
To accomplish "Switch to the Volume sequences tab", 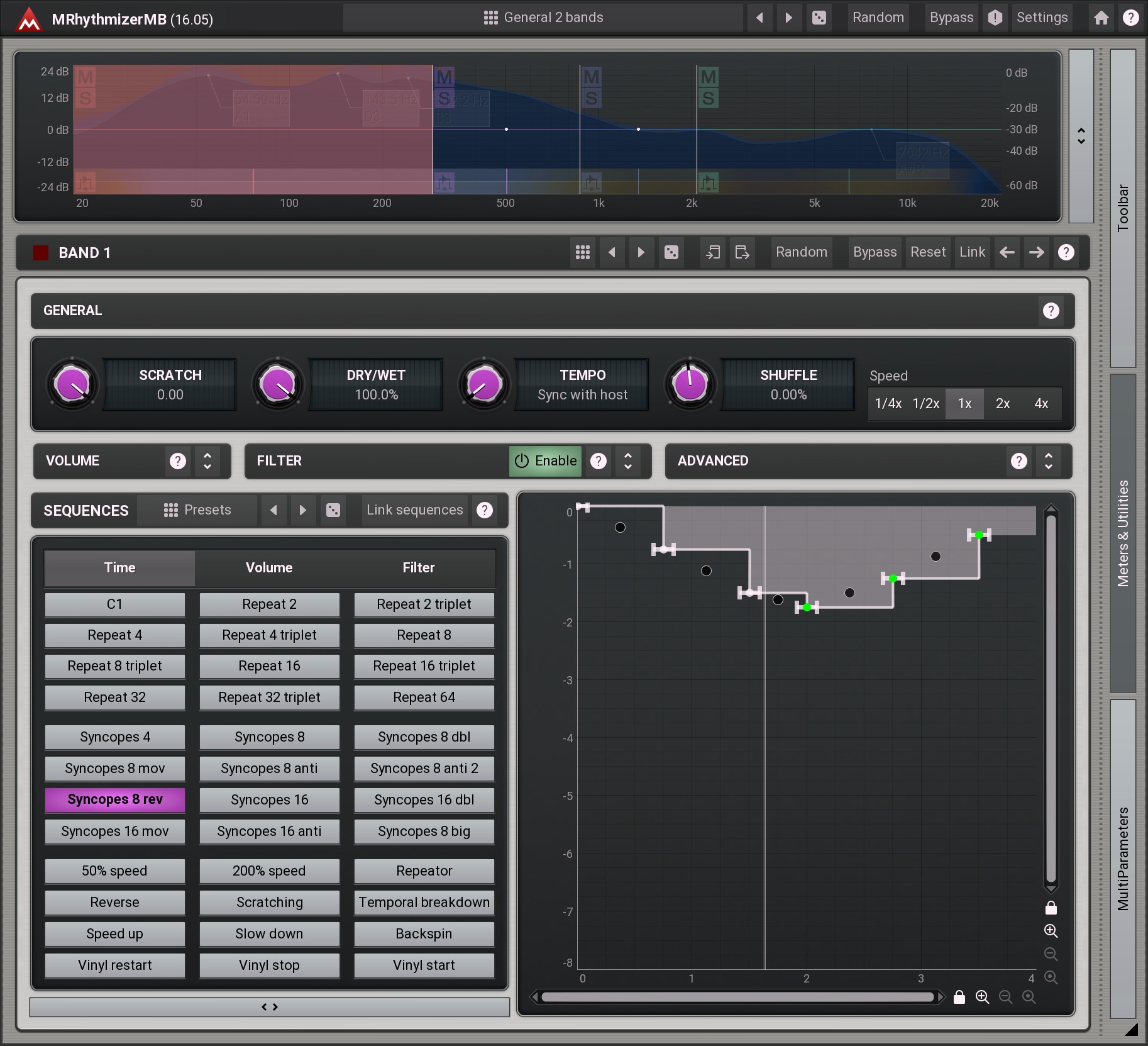I will (269, 568).
